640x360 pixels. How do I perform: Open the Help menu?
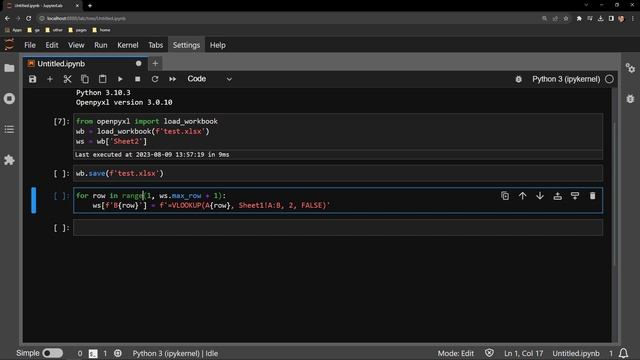point(218,45)
